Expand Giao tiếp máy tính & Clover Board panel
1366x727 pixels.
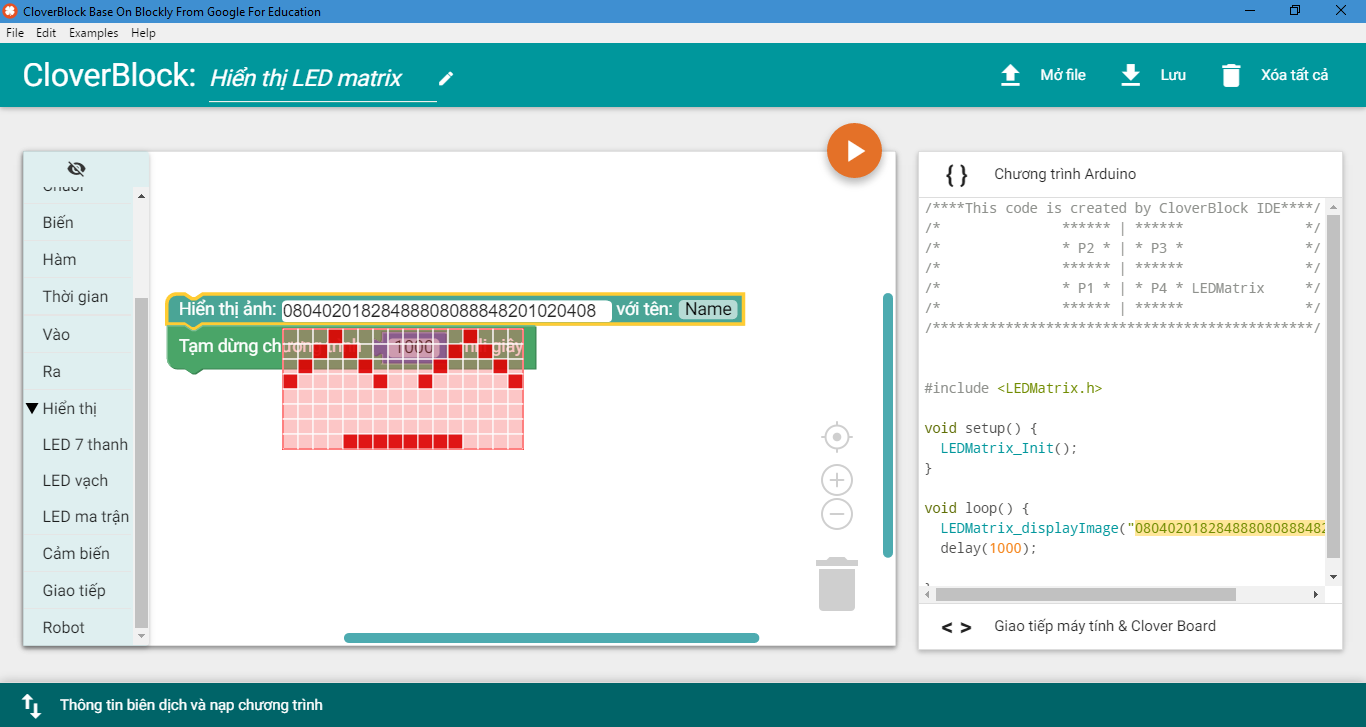(1104, 626)
